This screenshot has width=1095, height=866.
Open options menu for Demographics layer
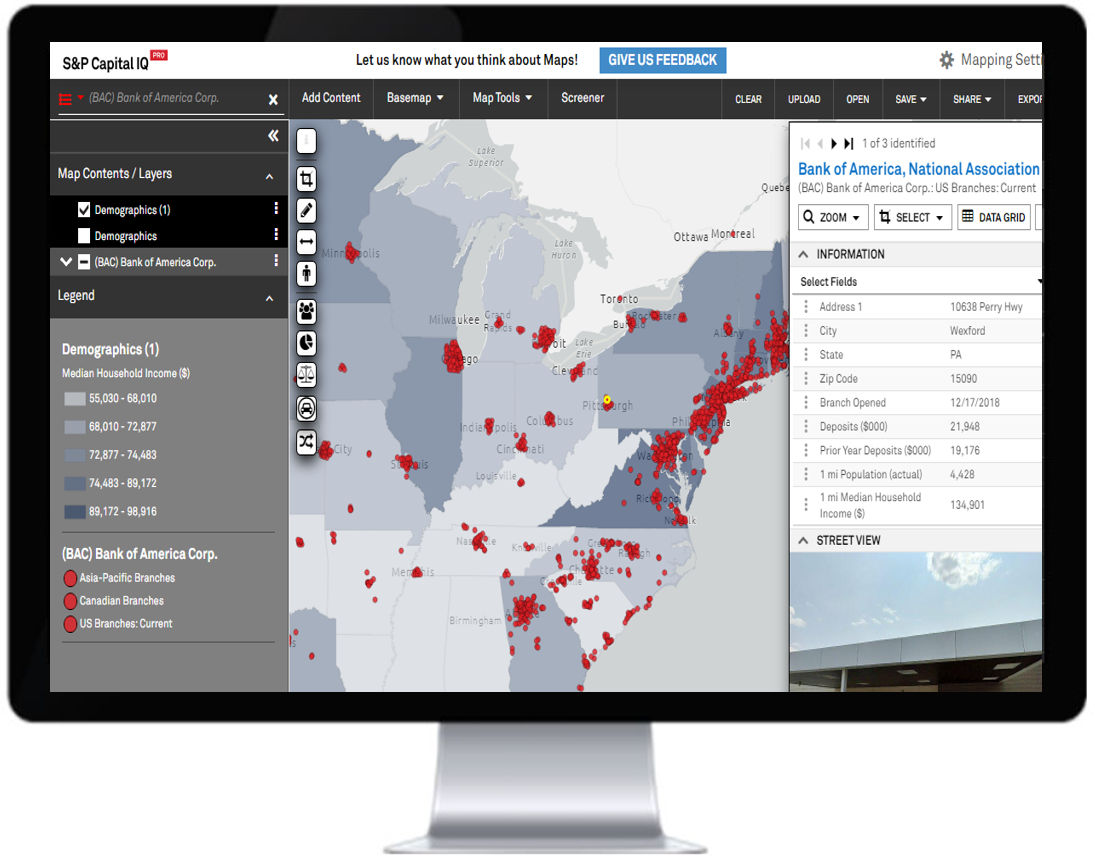(276, 234)
